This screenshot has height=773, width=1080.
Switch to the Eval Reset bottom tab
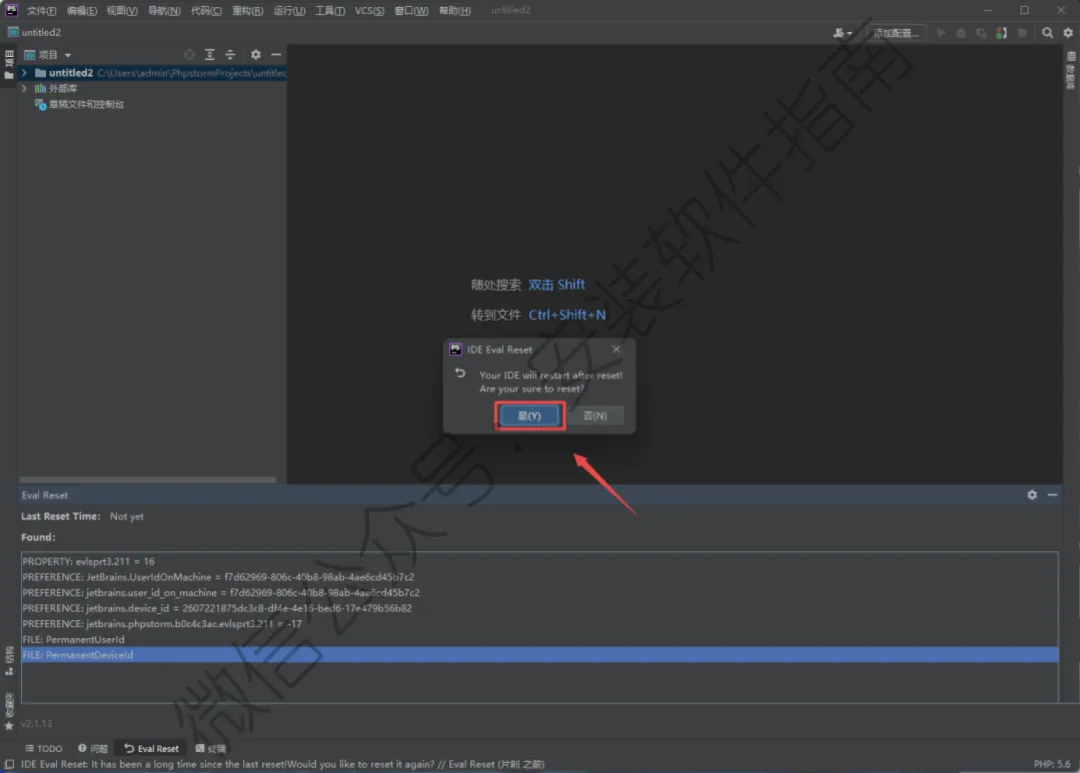[x=152, y=748]
